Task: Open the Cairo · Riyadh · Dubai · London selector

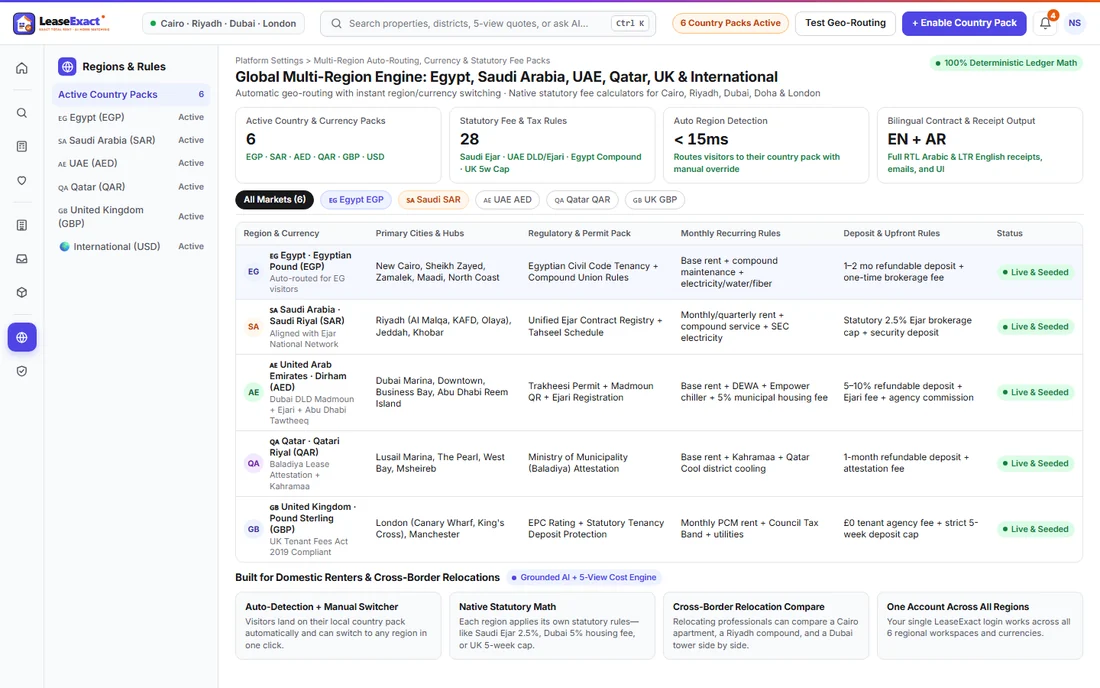Action: click(223, 23)
